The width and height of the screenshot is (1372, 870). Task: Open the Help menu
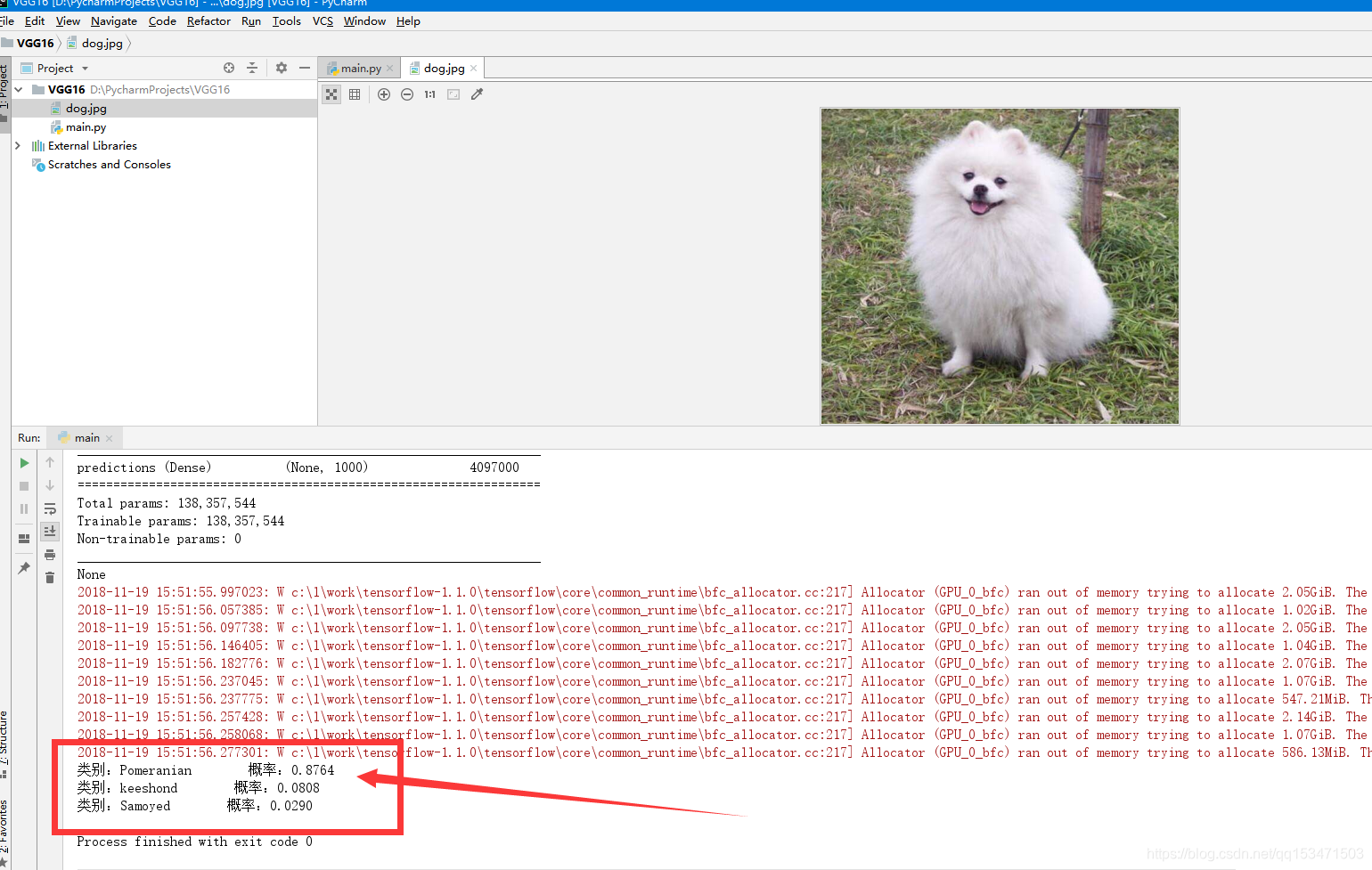(x=408, y=21)
